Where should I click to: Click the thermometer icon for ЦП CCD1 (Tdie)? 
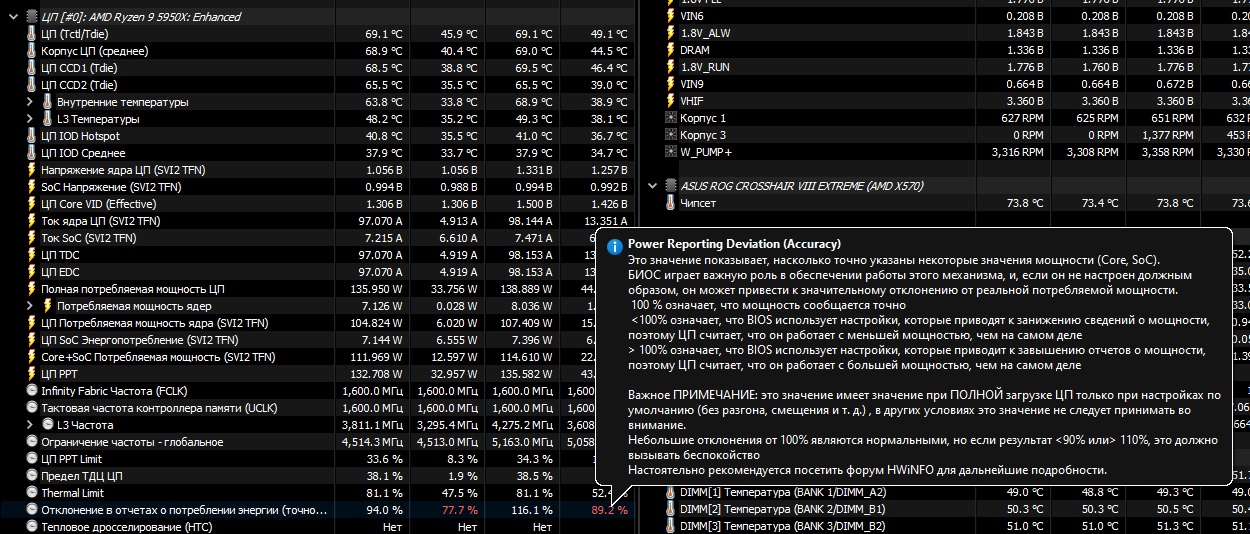tap(31, 68)
